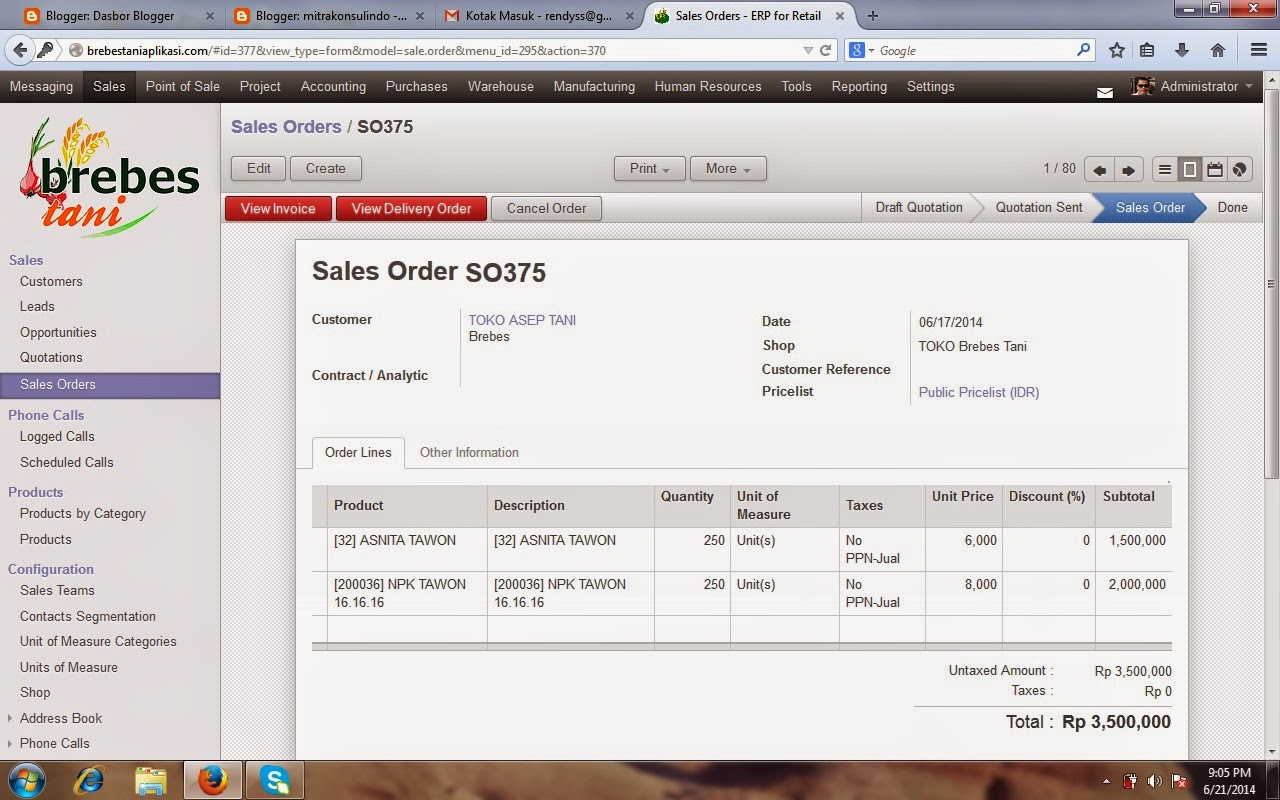The height and width of the screenshot is (800, 1280).
Task: Open messages using the envelope icon
Action: click(1104, 91)
